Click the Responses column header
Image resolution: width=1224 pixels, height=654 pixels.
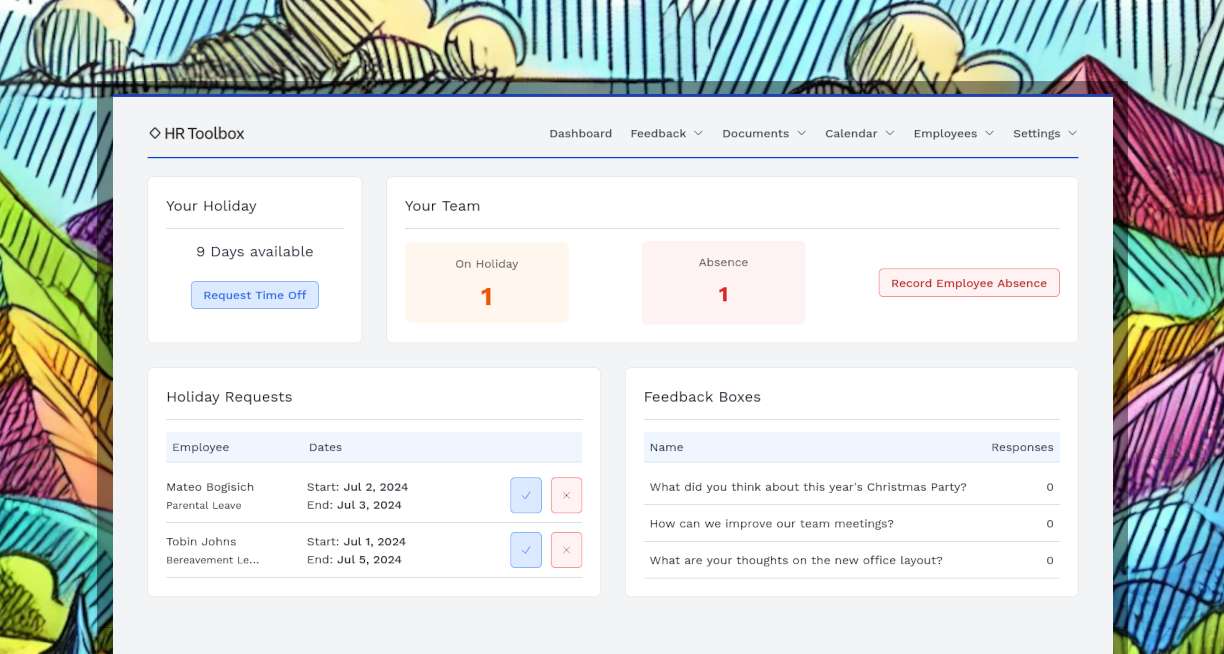[1022, 447]
